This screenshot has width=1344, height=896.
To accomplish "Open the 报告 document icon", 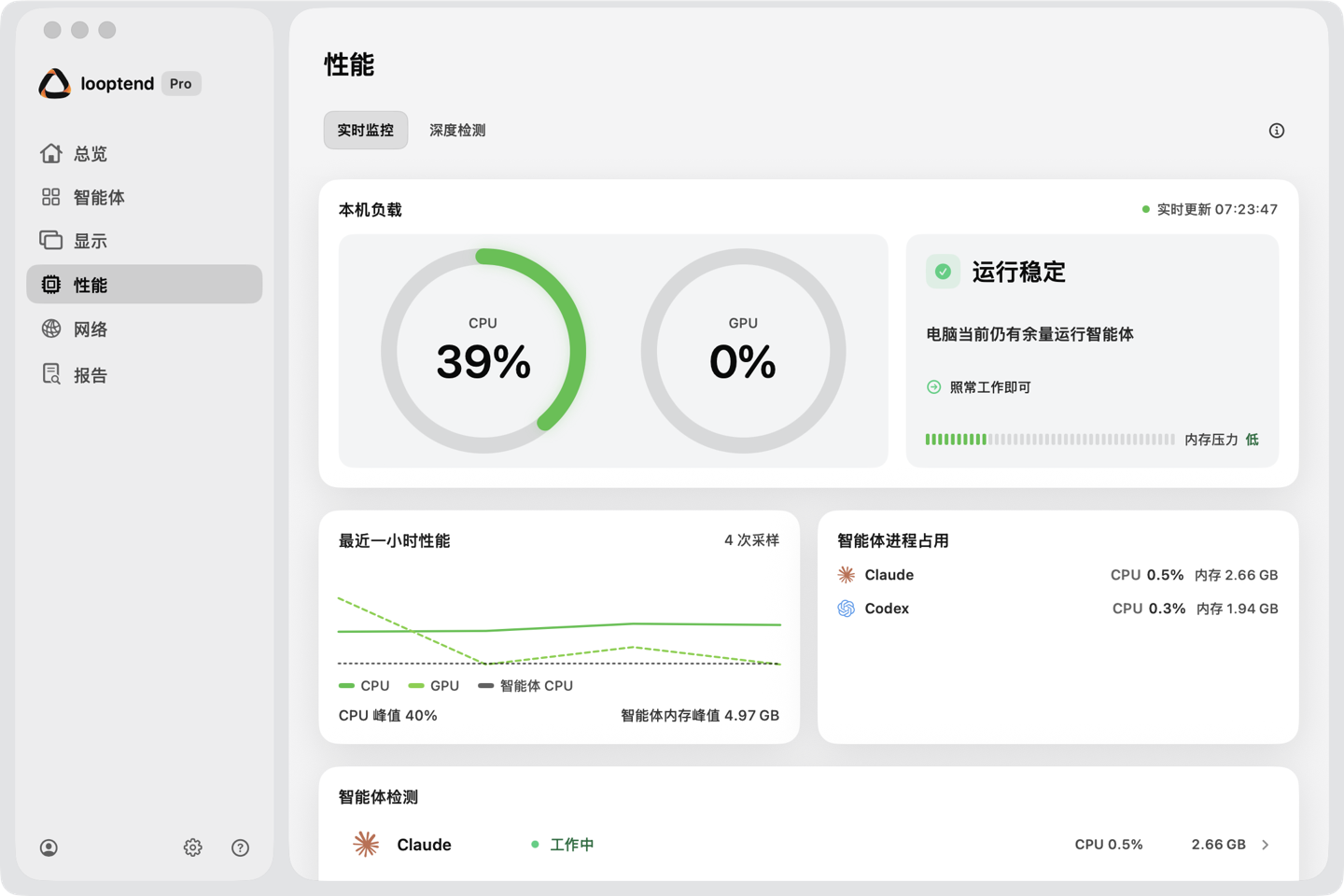I will pyautogui.click(x=51, y=374).
